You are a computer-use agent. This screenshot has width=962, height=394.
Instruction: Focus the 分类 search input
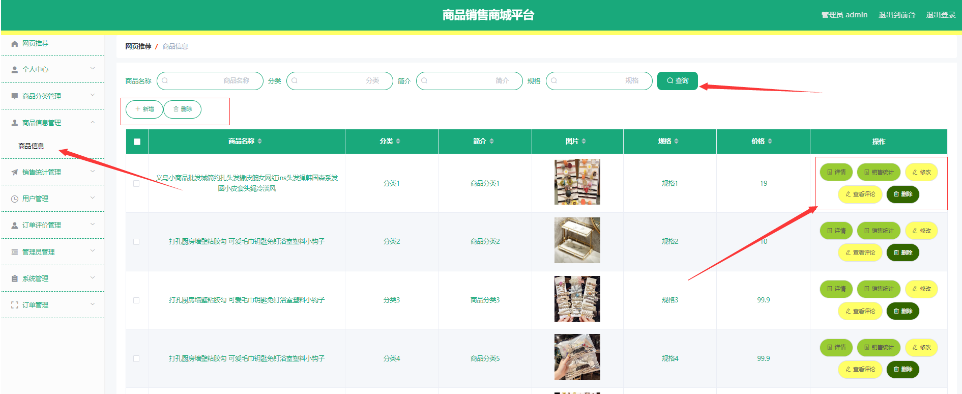[339, 80]
